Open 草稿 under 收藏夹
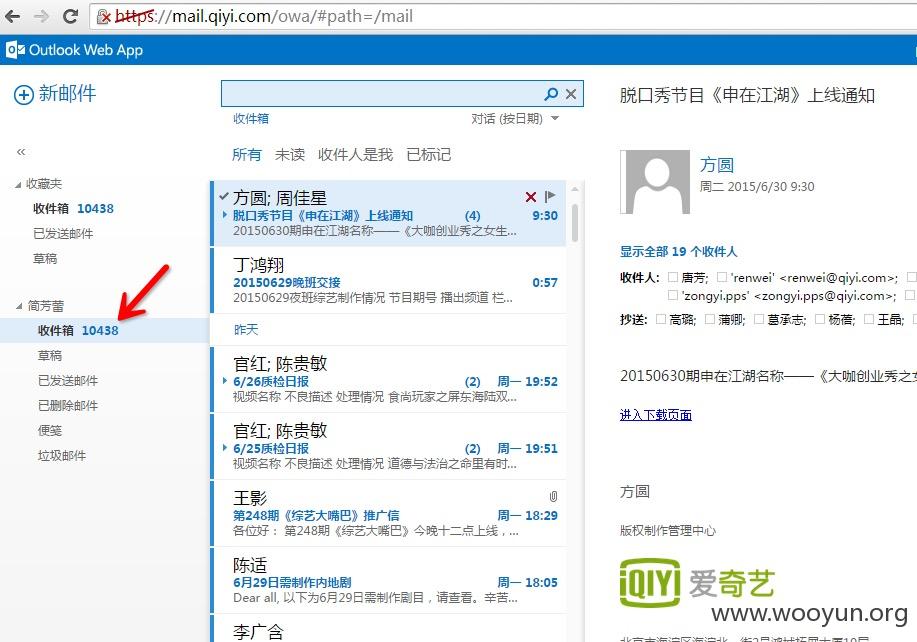This screenshot has width=917, height=642. pyautogui.click(x=45, y=258)
